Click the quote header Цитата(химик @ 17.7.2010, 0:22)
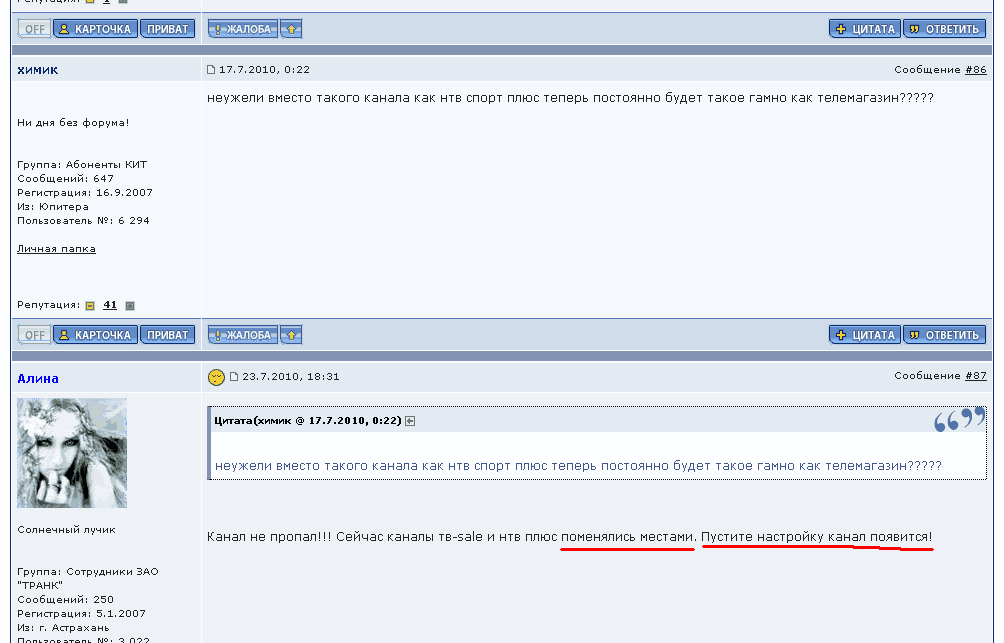1004x643 pixels. coord(308,421)
